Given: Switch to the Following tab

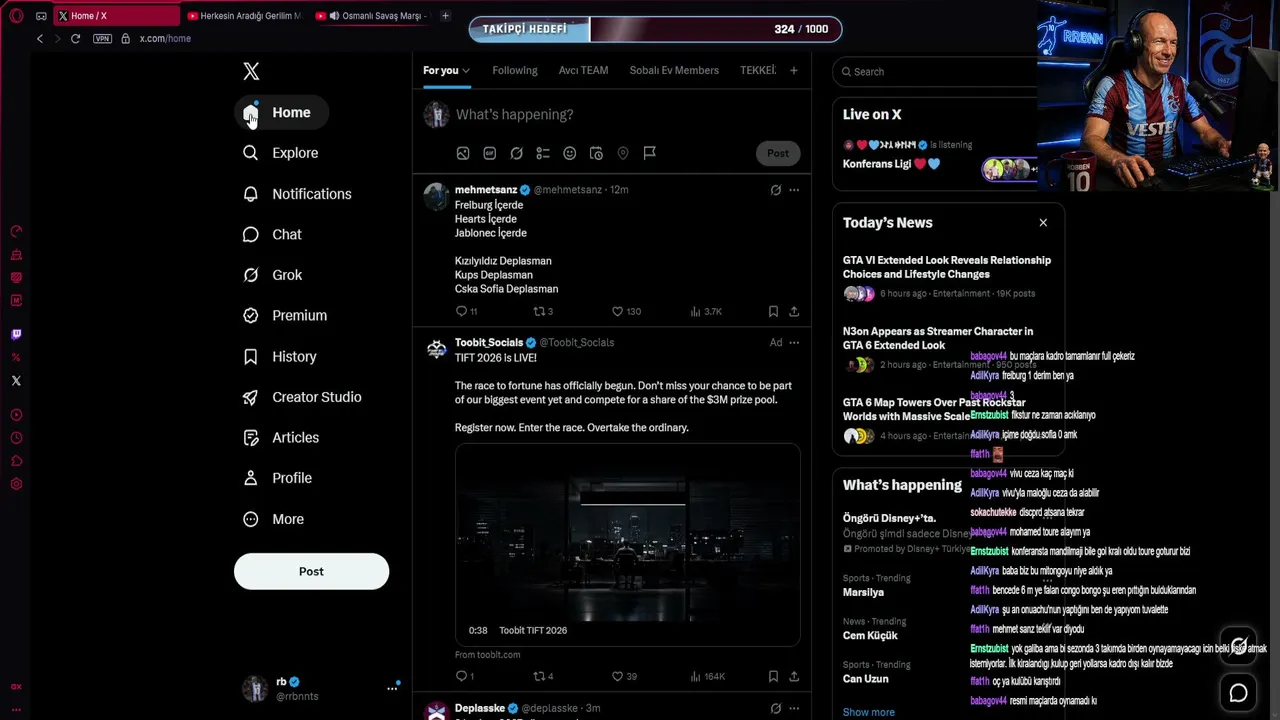Looking at the screenshot, I should [515, 71].
